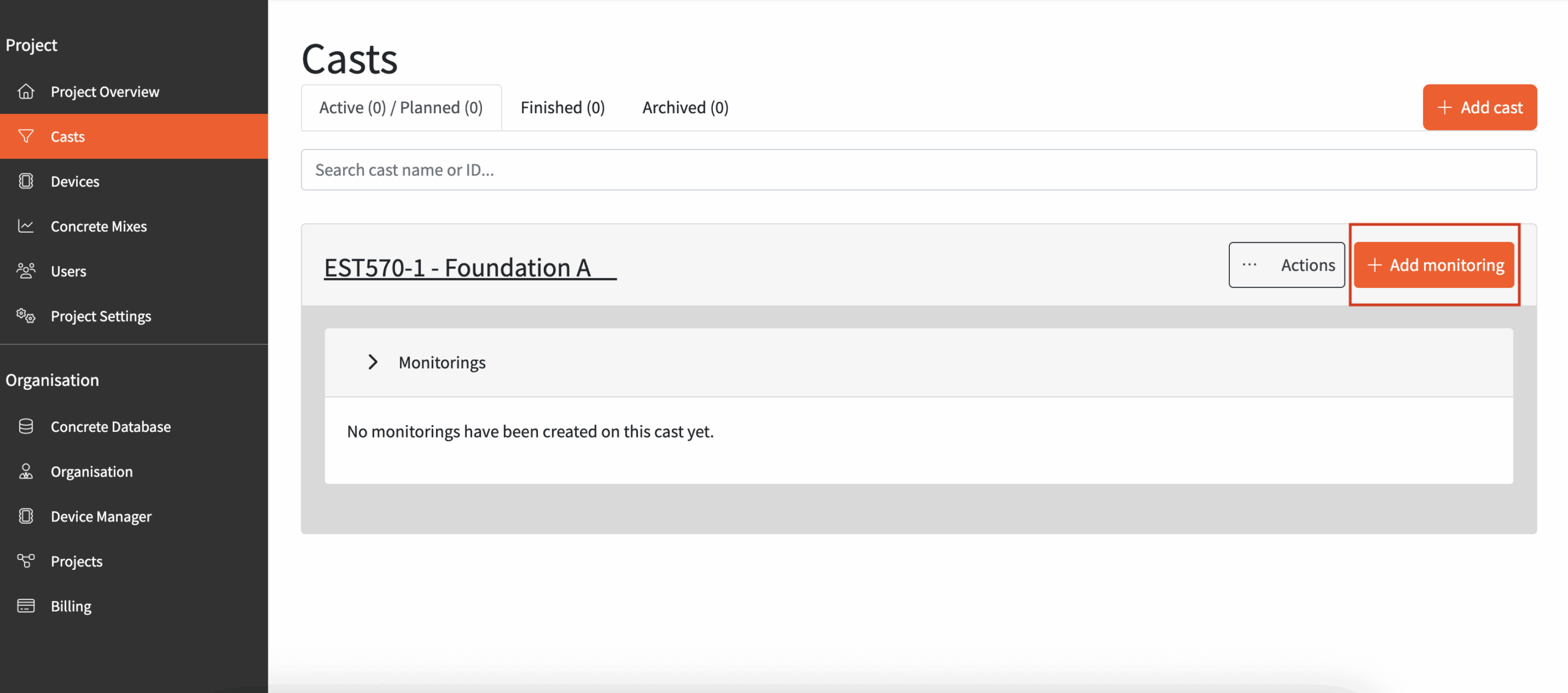
Task: Expand the Monitorings section chevron
Action: pos(372,362)
